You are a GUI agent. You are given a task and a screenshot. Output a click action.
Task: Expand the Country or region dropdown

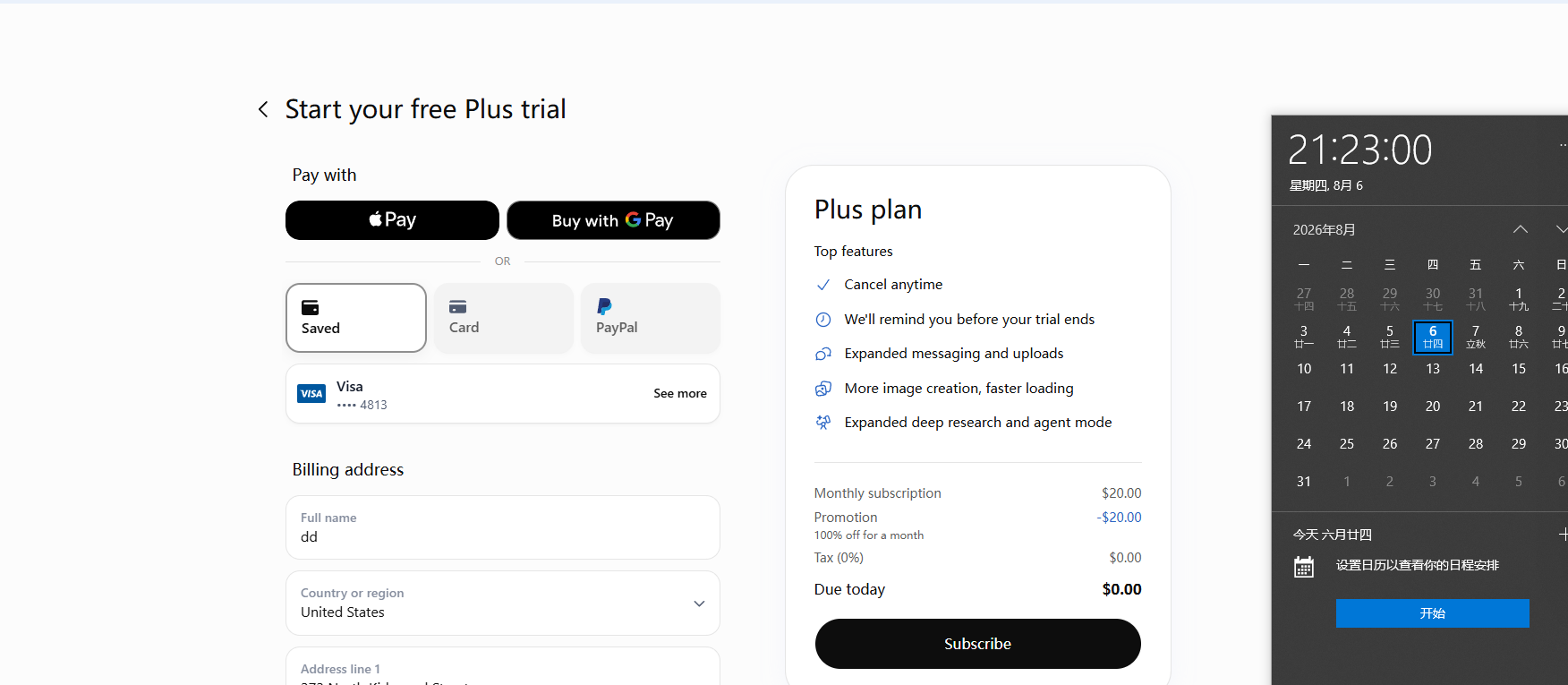click(x=503, y=604)
